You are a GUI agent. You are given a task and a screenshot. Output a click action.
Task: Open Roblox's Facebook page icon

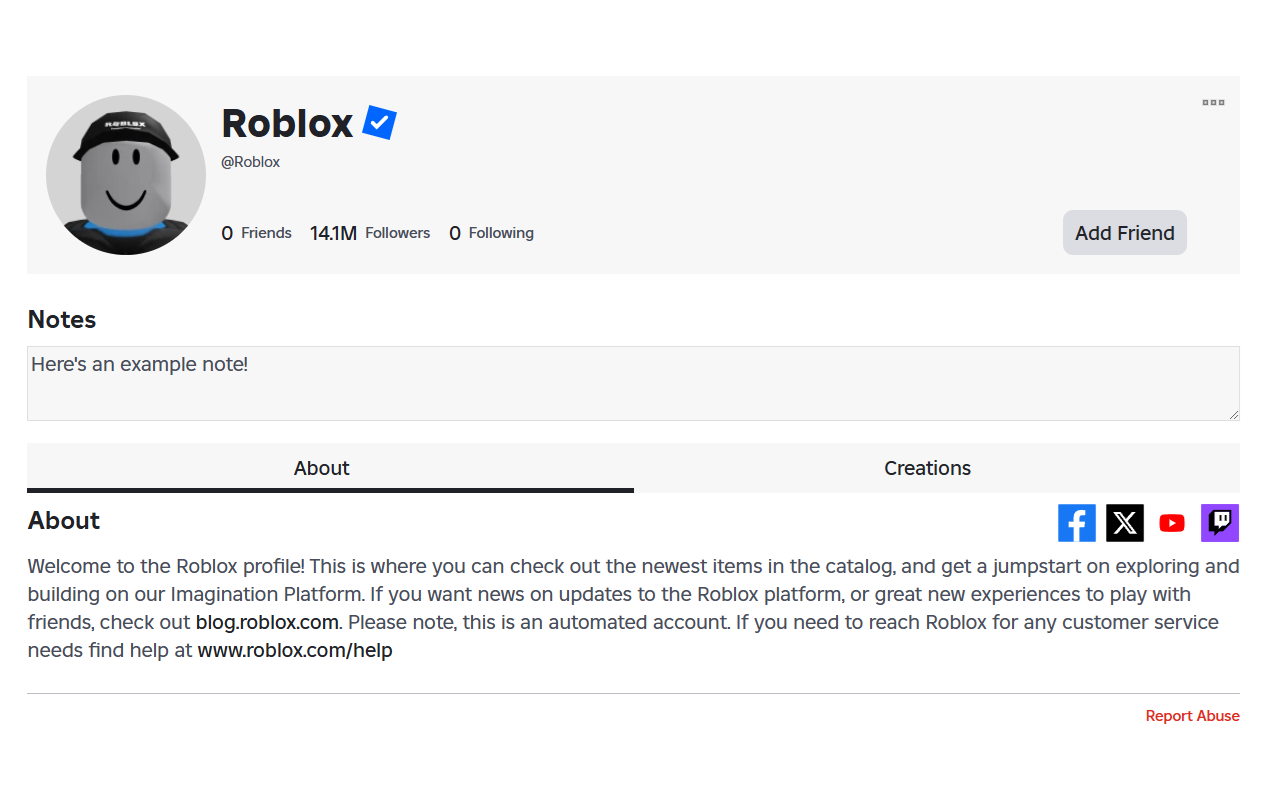click(1076, 522)
